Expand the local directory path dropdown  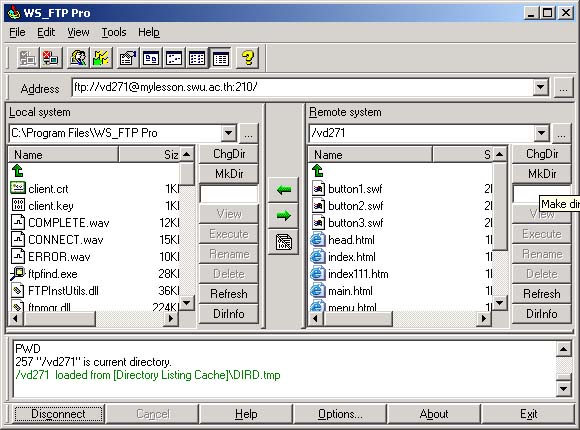point(229,133)
